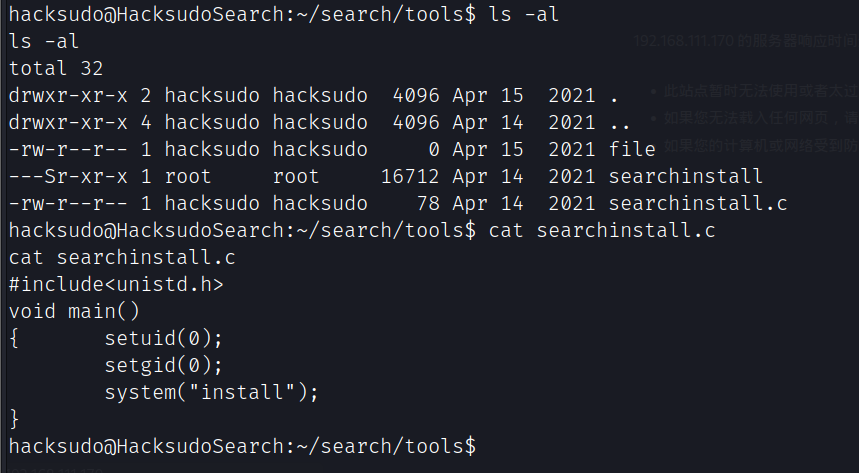Click the "void main()" line
The height and width of the screenshot is (473, 859).
(x=74, y=311)
